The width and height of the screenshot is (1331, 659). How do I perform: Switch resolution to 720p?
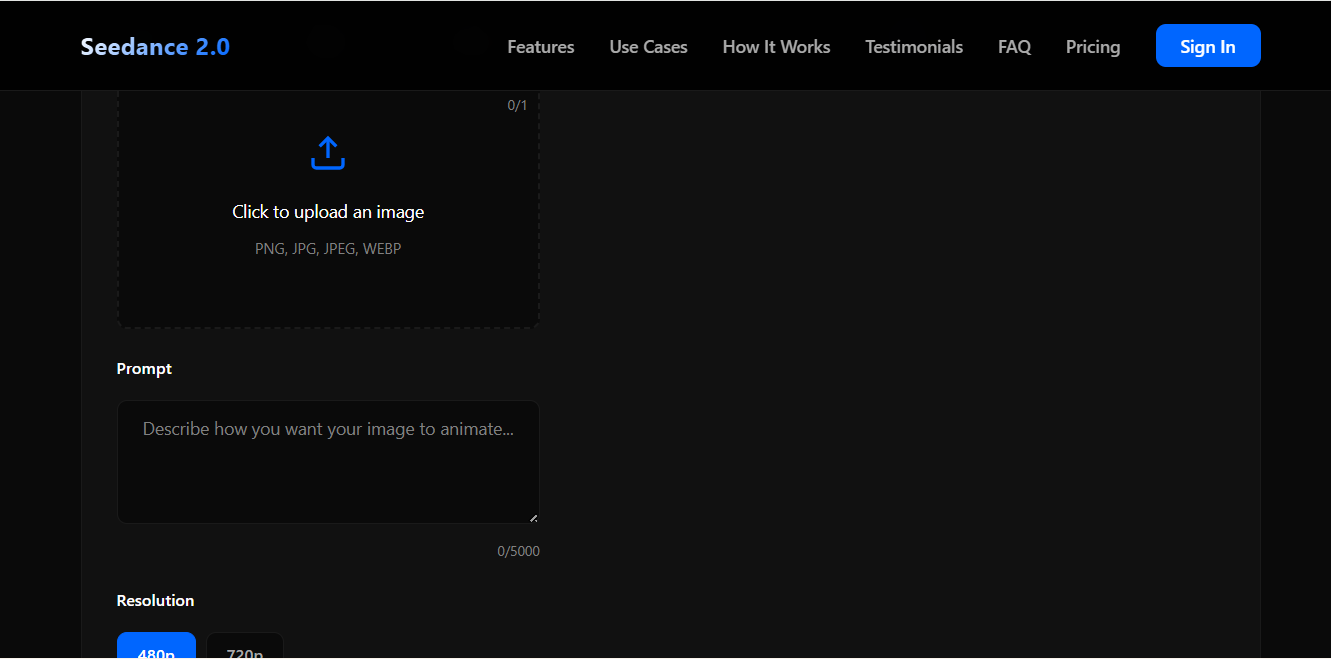pos(245,648)
